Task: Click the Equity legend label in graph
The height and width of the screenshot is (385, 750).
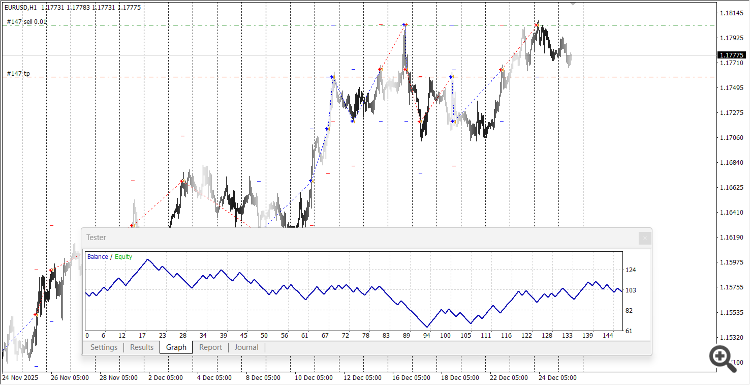Action: pos(123,256)
